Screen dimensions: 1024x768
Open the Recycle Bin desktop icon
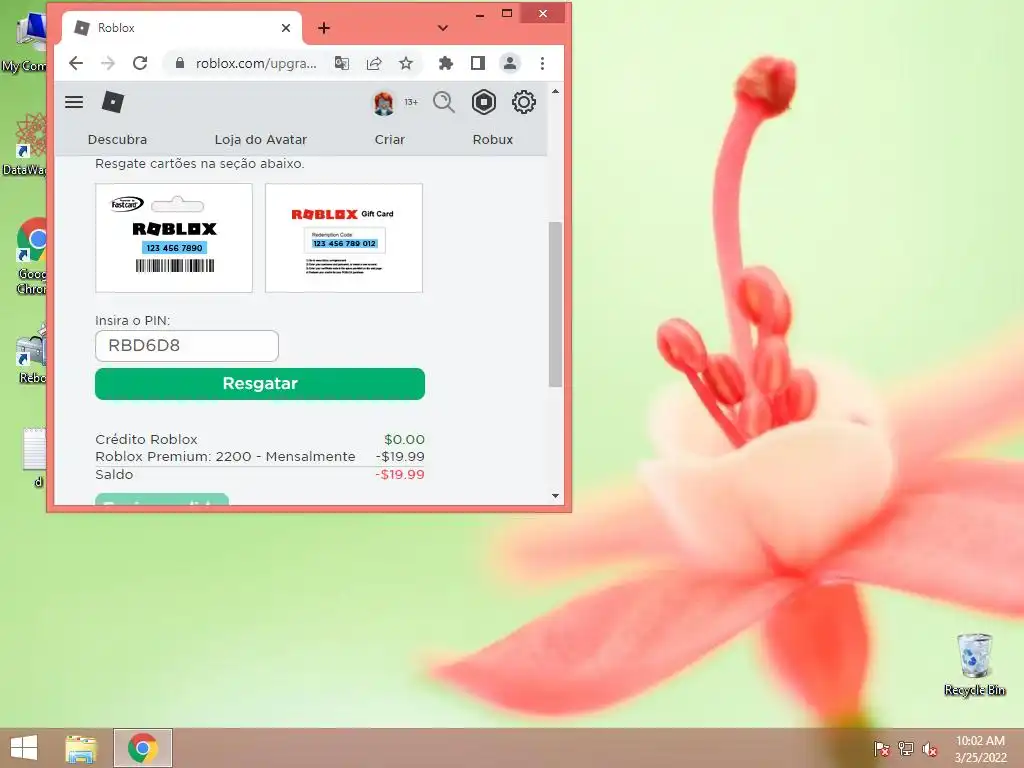(974, 665)
